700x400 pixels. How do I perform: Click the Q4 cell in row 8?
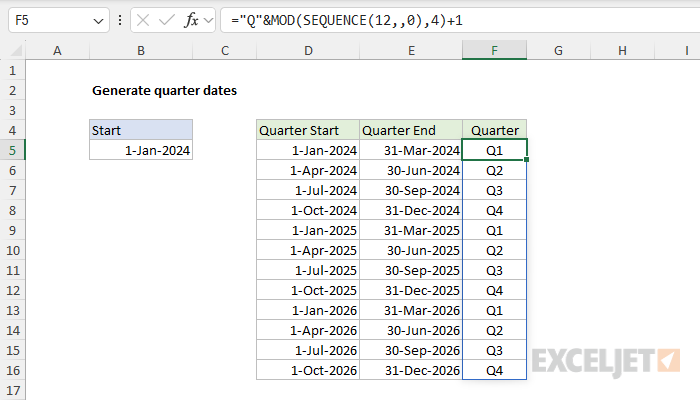[494, 210]
